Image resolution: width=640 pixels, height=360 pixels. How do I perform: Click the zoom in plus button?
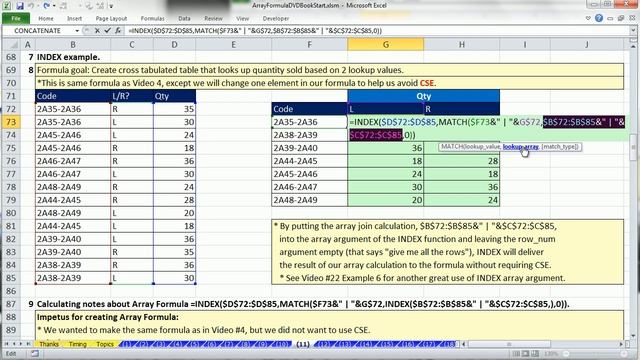click(x=624, y=353)
